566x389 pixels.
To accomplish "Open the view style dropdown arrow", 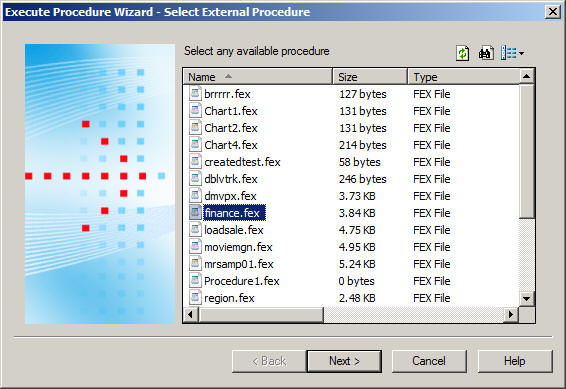I will coord(521,53).
